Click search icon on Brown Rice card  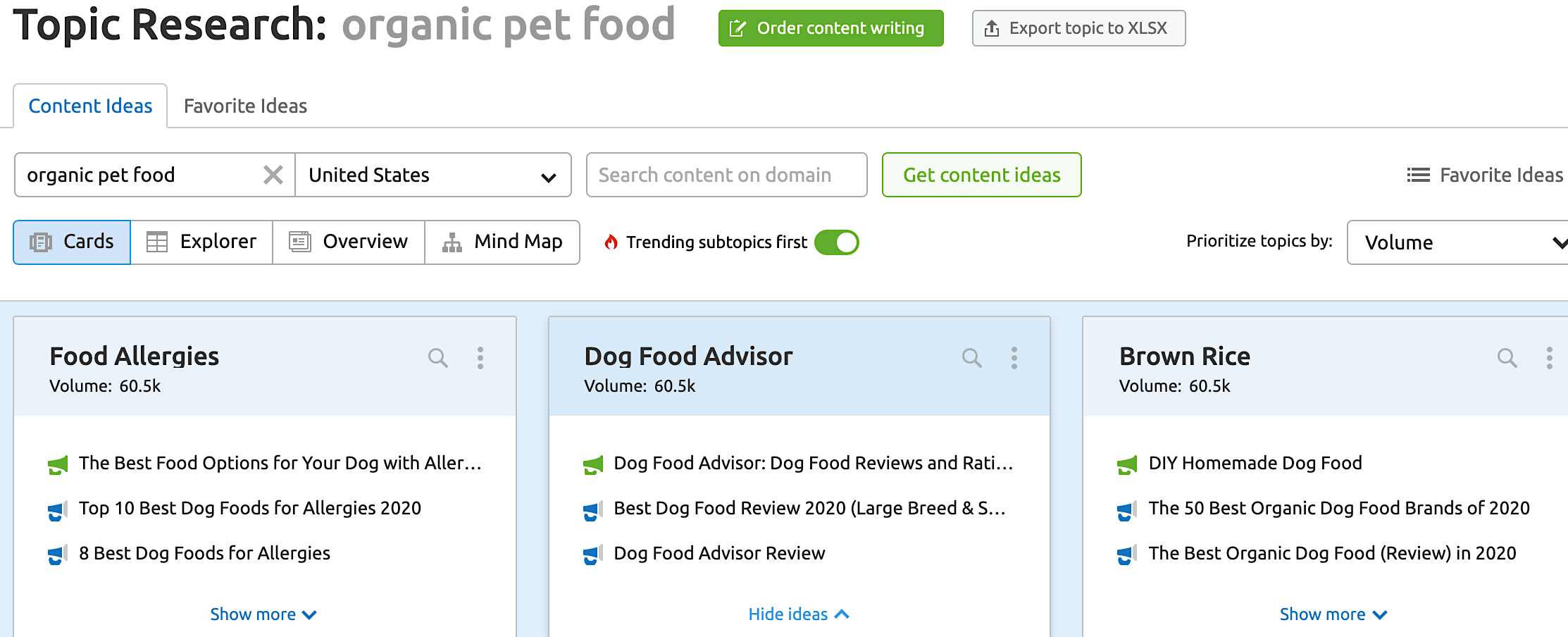(x=1507, y=358)
